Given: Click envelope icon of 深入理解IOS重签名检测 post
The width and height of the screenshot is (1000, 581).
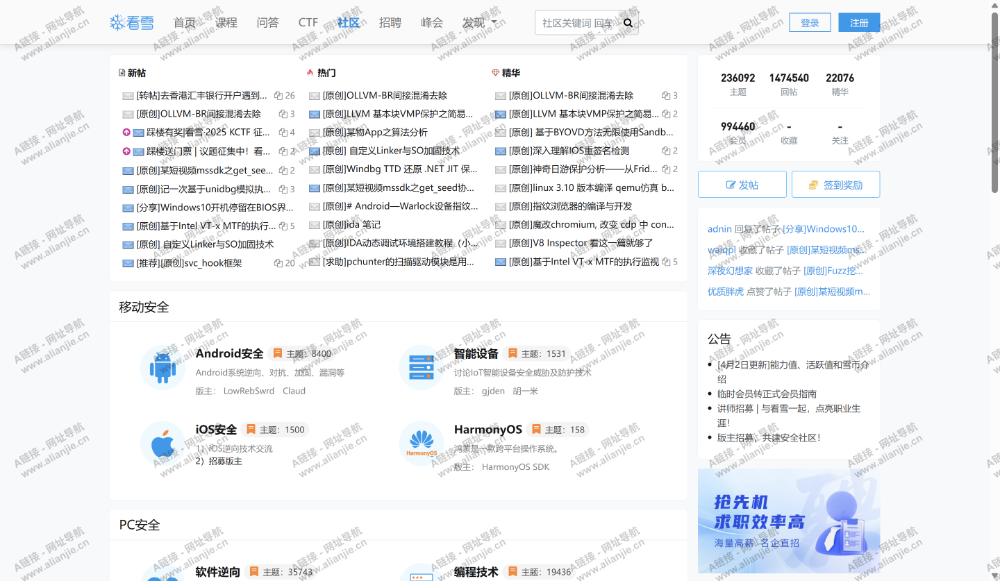Looking at the screenshot, I should pos(501,151).
